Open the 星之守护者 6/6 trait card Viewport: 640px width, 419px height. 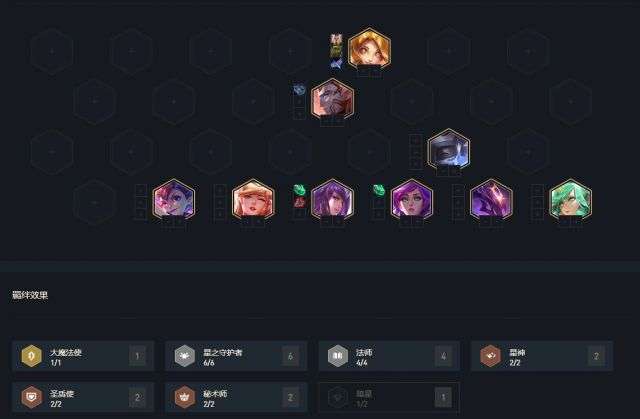(236, 356)
